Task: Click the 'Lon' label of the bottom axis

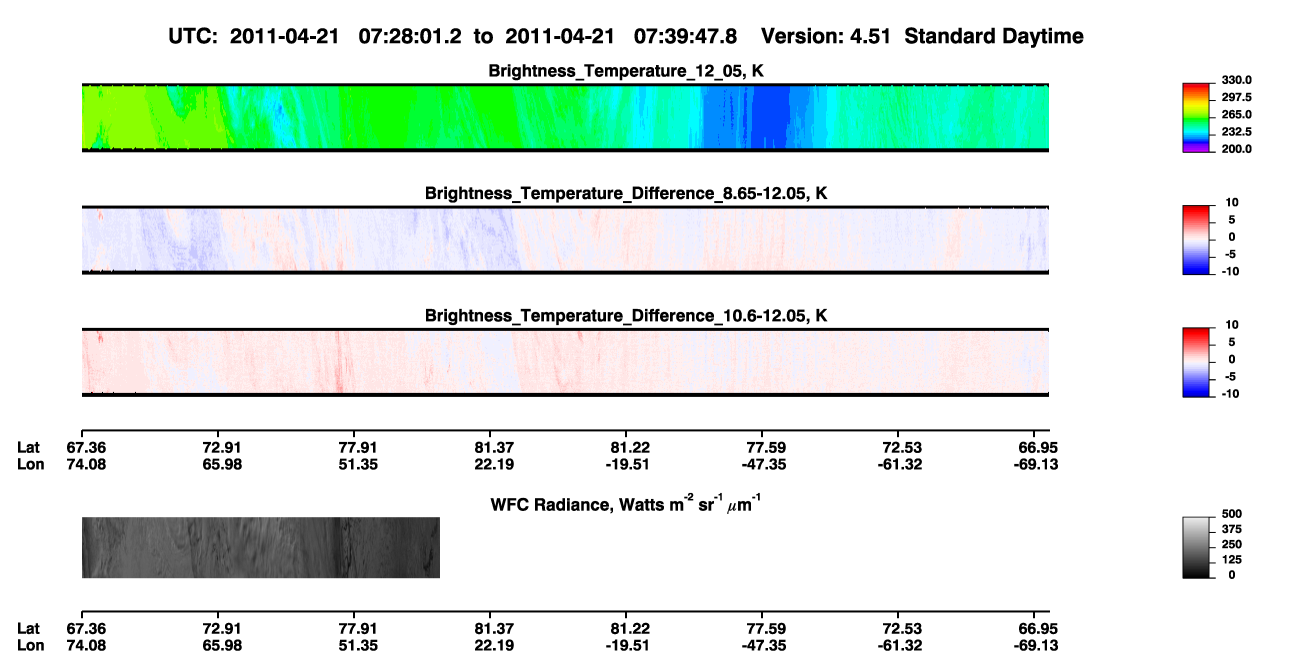Action: pos(30,645)
